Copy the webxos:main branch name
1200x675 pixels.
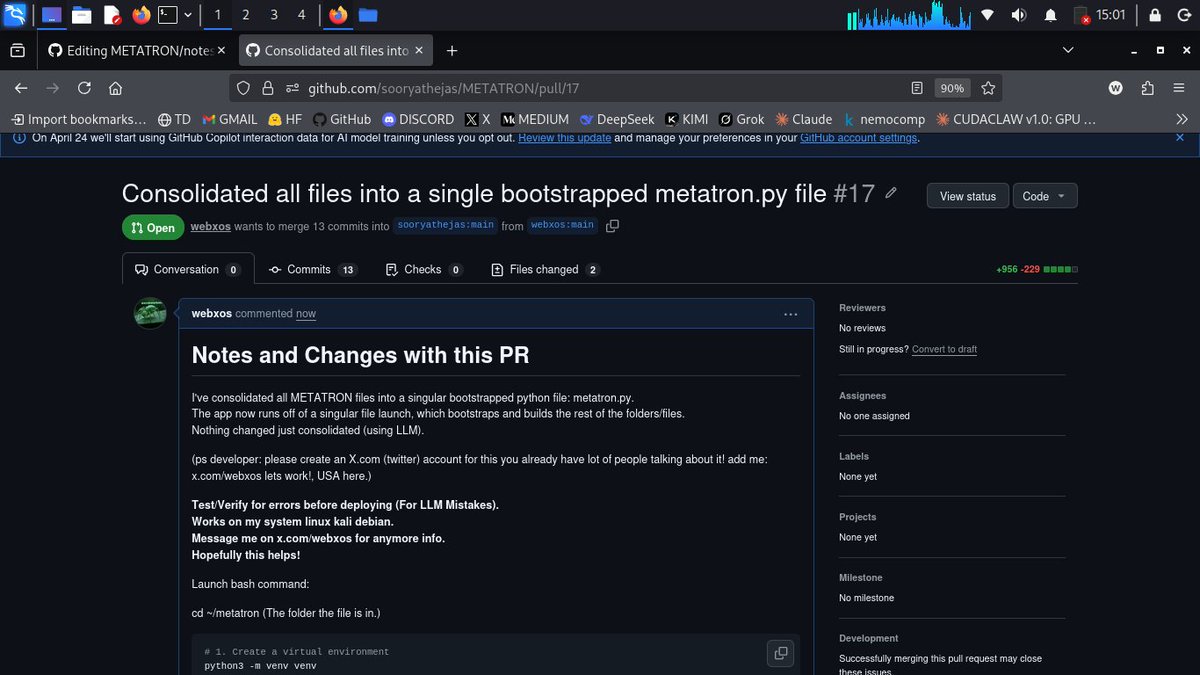[x=613, y=226]
